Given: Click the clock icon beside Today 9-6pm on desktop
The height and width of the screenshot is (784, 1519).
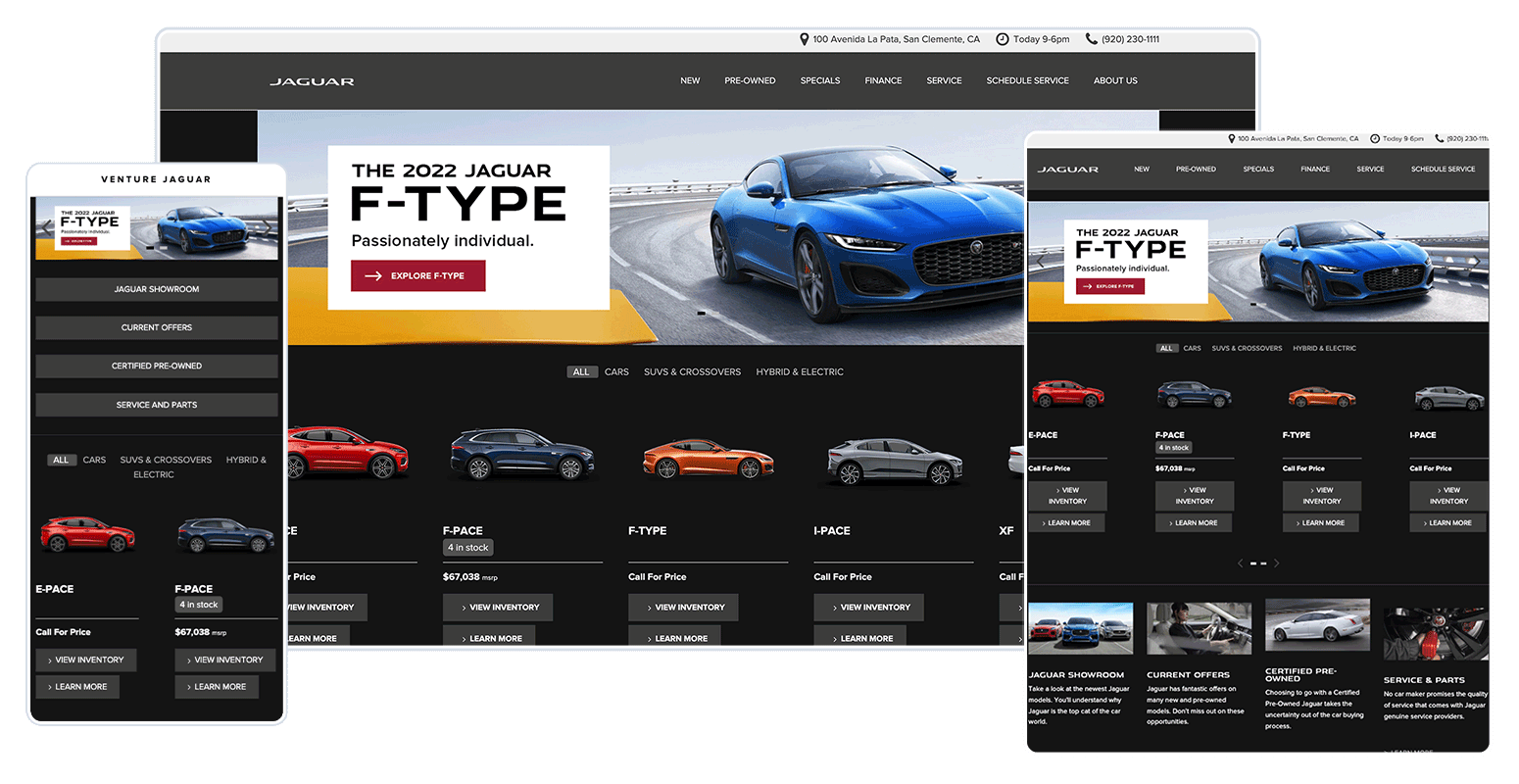Looking at the screenshot, I should (1003, 39).
